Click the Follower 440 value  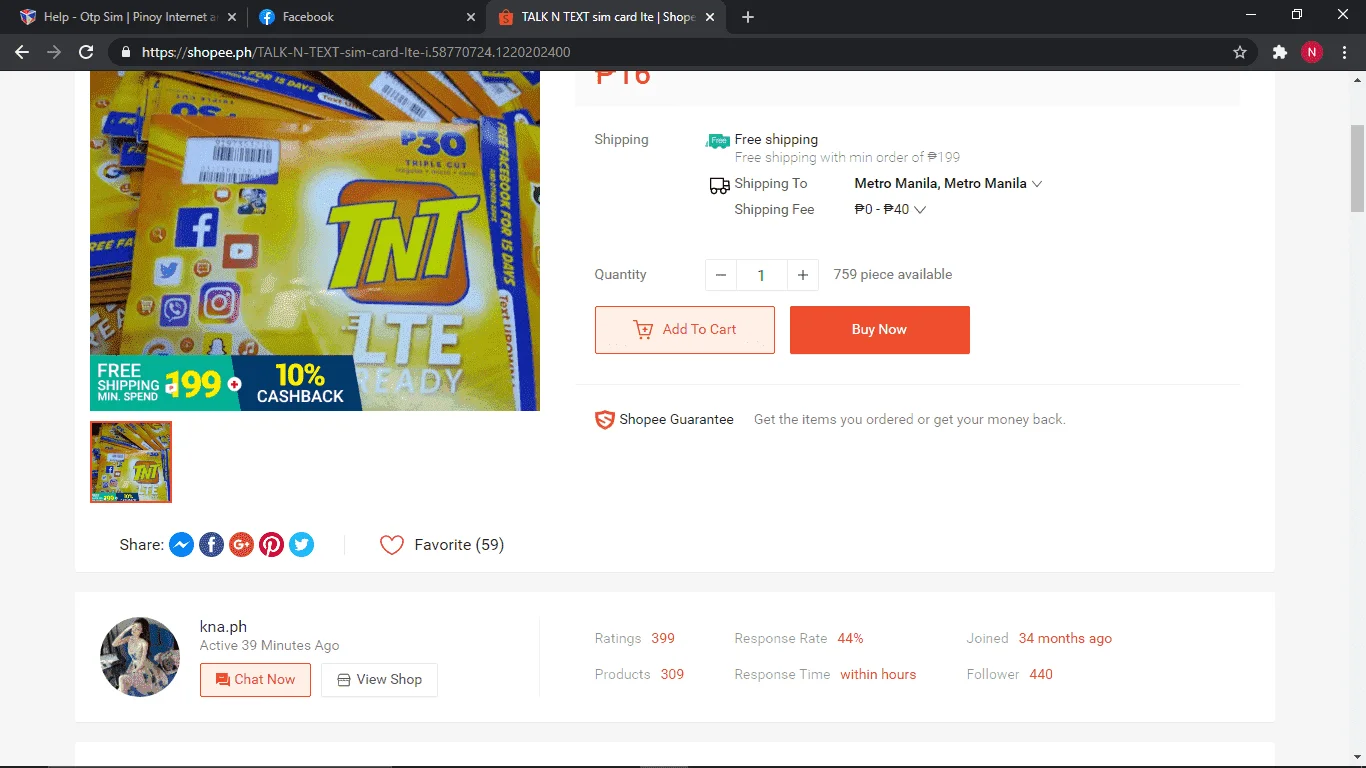pos(1041,675)
